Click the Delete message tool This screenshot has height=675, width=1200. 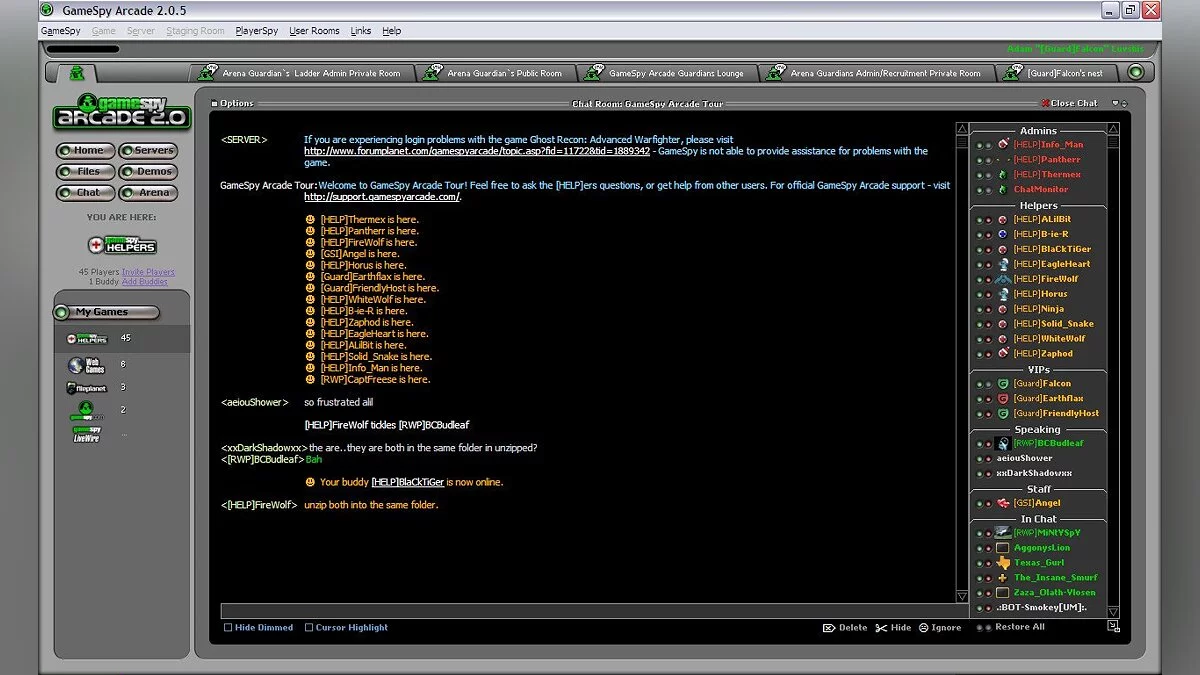pos(845,628)
